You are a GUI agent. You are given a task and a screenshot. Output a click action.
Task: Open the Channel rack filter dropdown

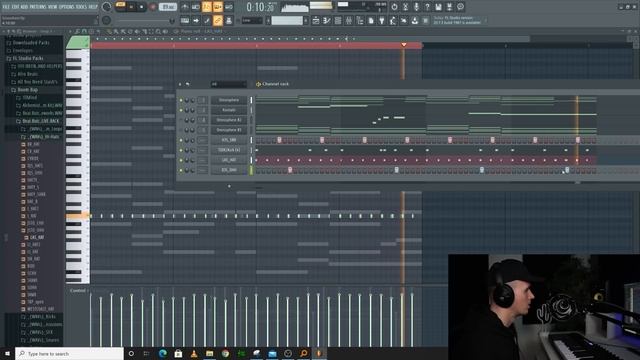pyautogui.click(x=229, y=84)
